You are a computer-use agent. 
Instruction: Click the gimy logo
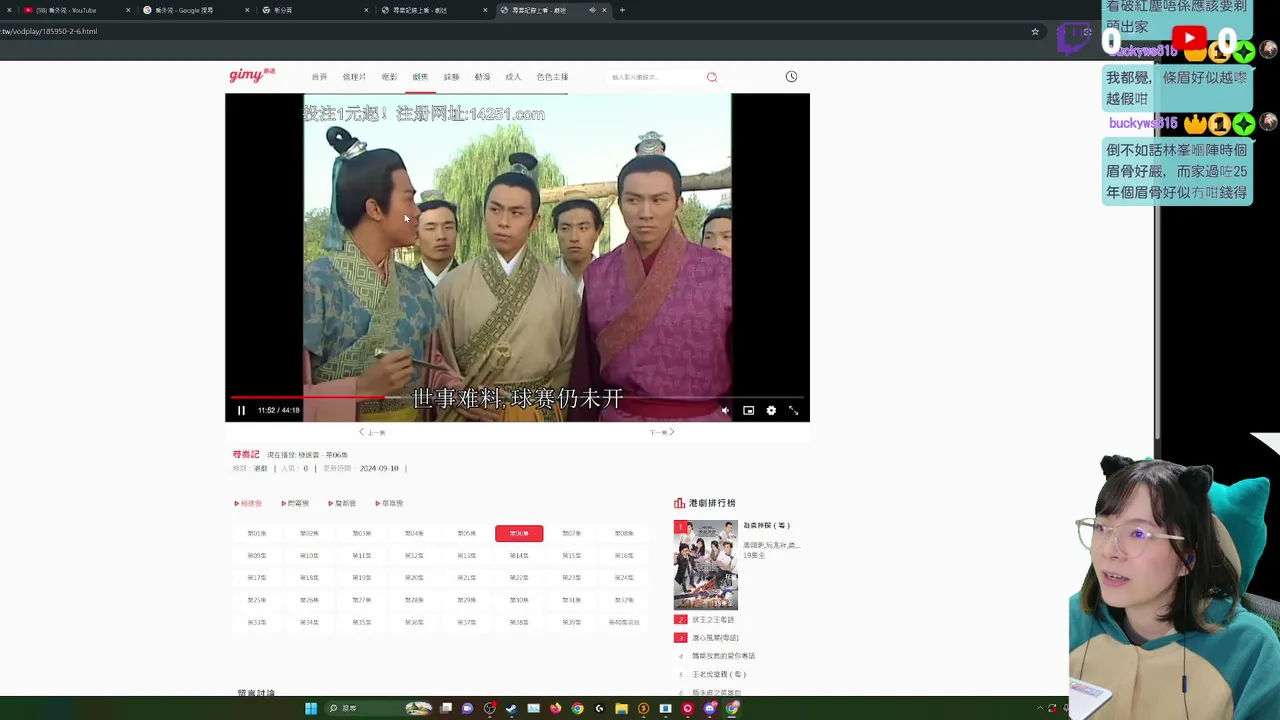pos(252,75)
